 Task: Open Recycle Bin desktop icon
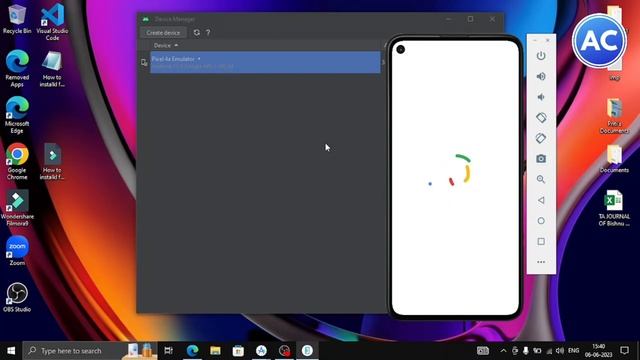(x=17, y=18)
